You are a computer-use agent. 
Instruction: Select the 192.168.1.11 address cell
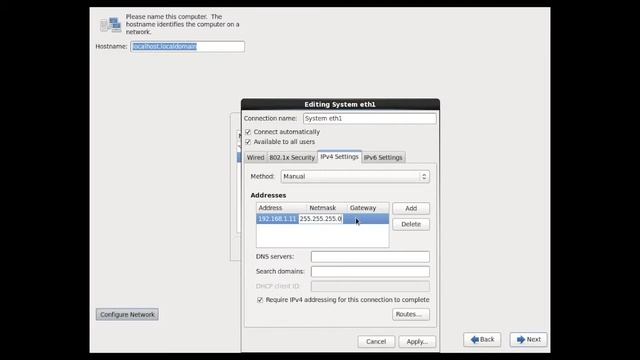pyautogui.click(x=278, y=219)
